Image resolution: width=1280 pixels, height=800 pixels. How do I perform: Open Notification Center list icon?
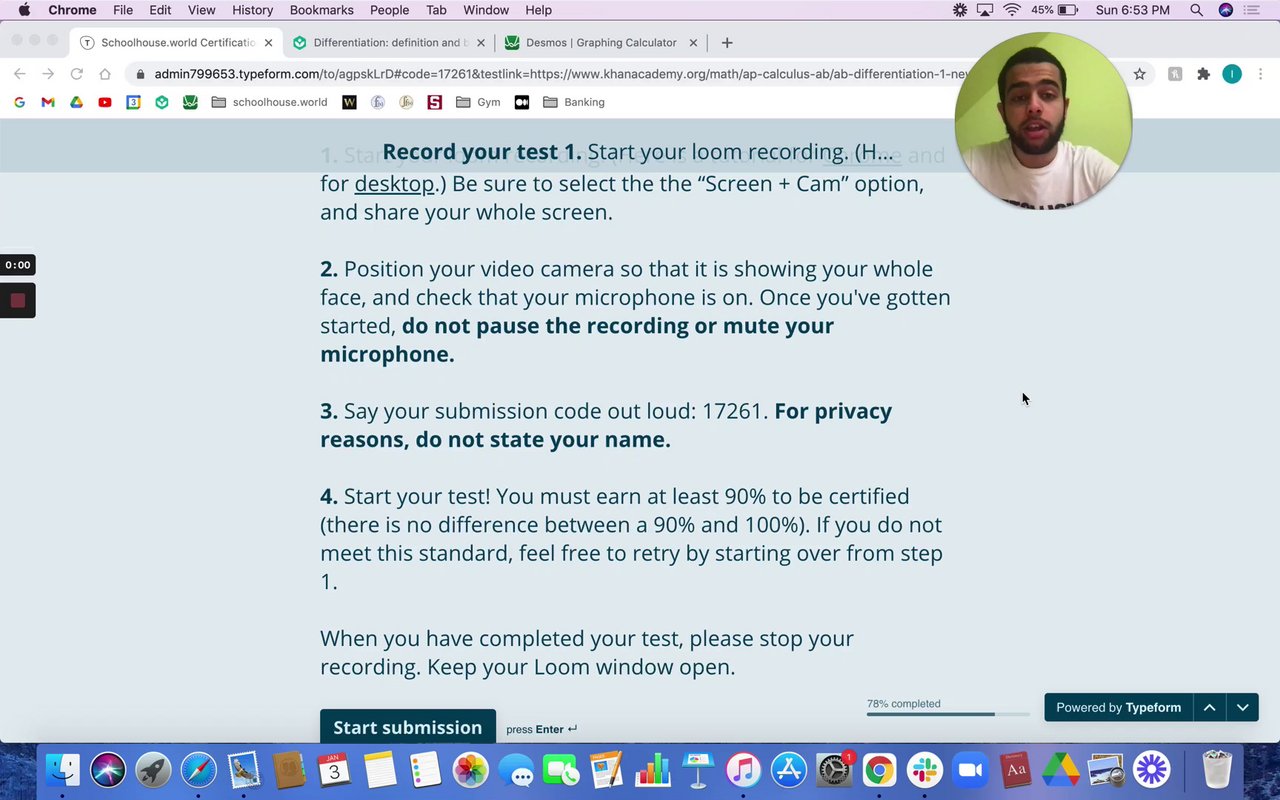point(1252,10)
